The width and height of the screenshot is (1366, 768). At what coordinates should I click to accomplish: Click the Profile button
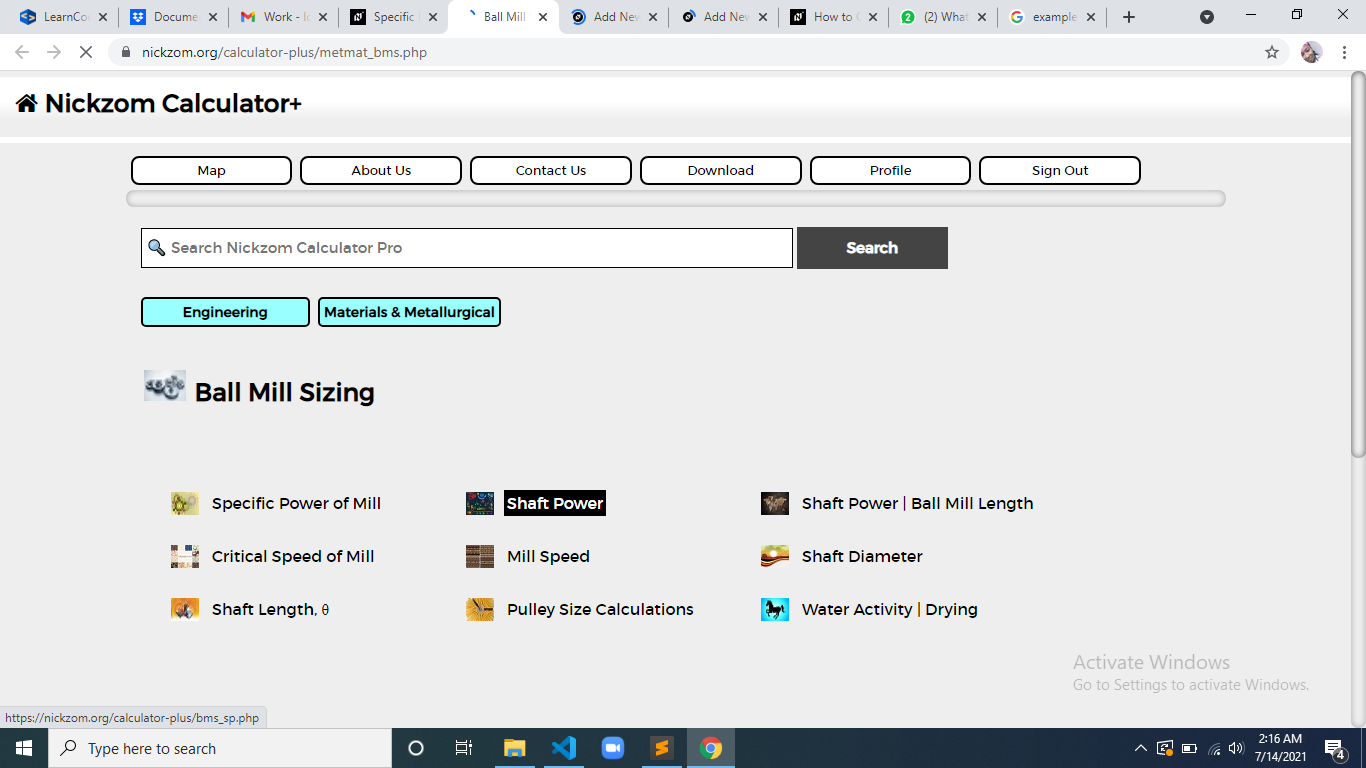(890, 171)
